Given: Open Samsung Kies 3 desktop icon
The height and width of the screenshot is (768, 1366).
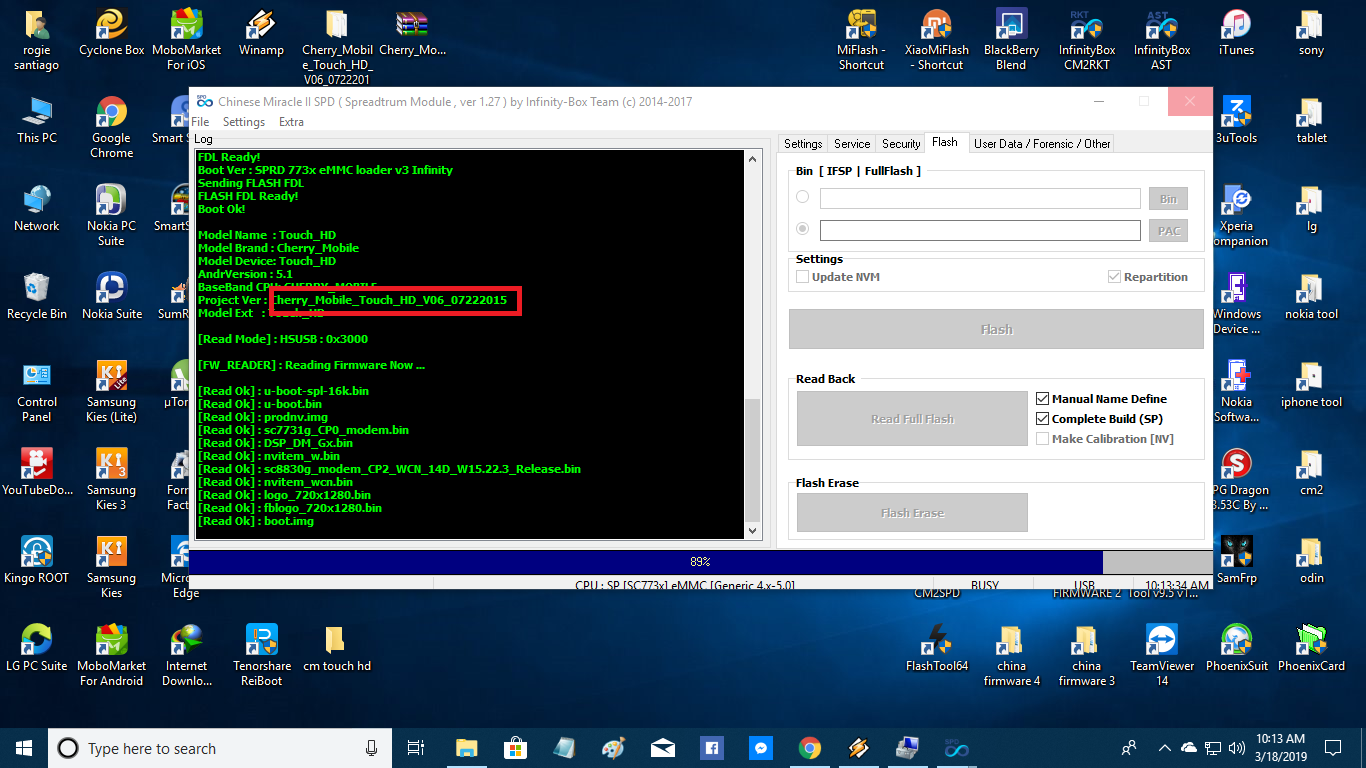Looking at the screenshot, I should tap(111, 480).
